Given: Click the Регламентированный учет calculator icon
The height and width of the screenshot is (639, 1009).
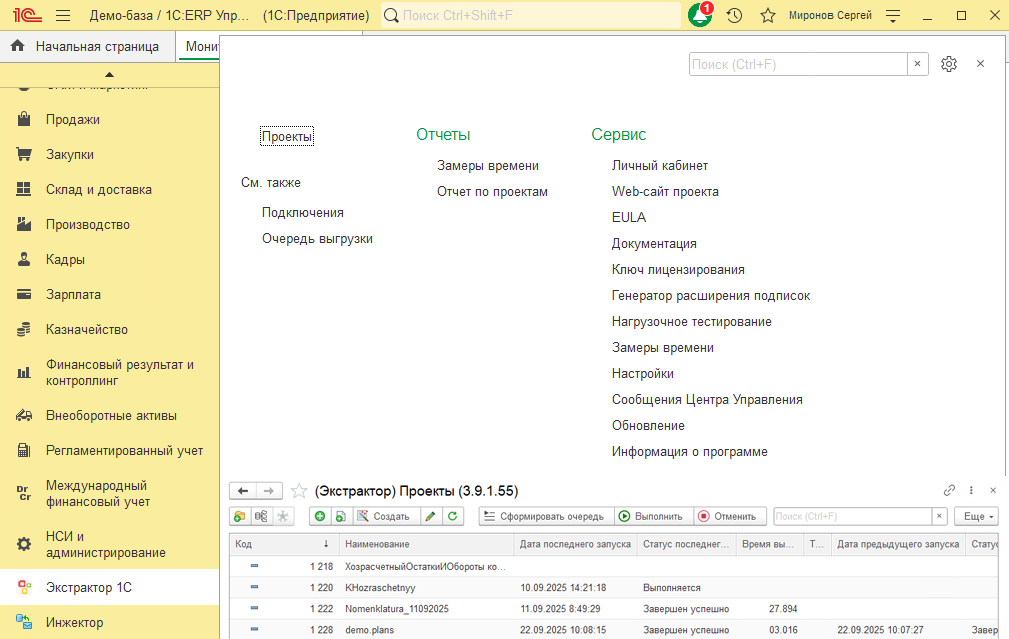Looking at the screenshot, I should point(24,450).
